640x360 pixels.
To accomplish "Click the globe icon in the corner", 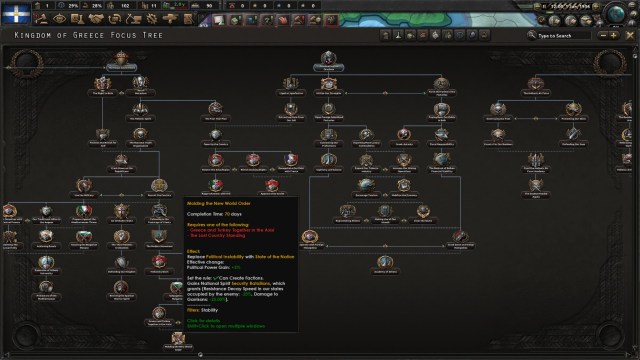I will [616, 14].
